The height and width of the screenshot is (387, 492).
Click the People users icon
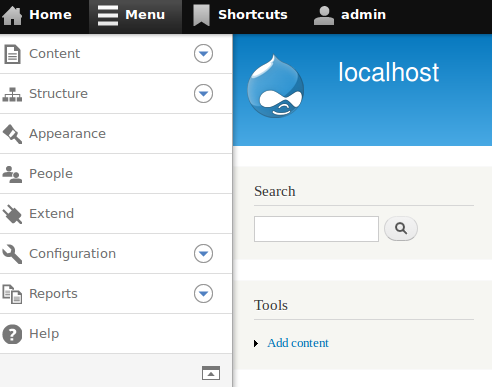[12, 174]
